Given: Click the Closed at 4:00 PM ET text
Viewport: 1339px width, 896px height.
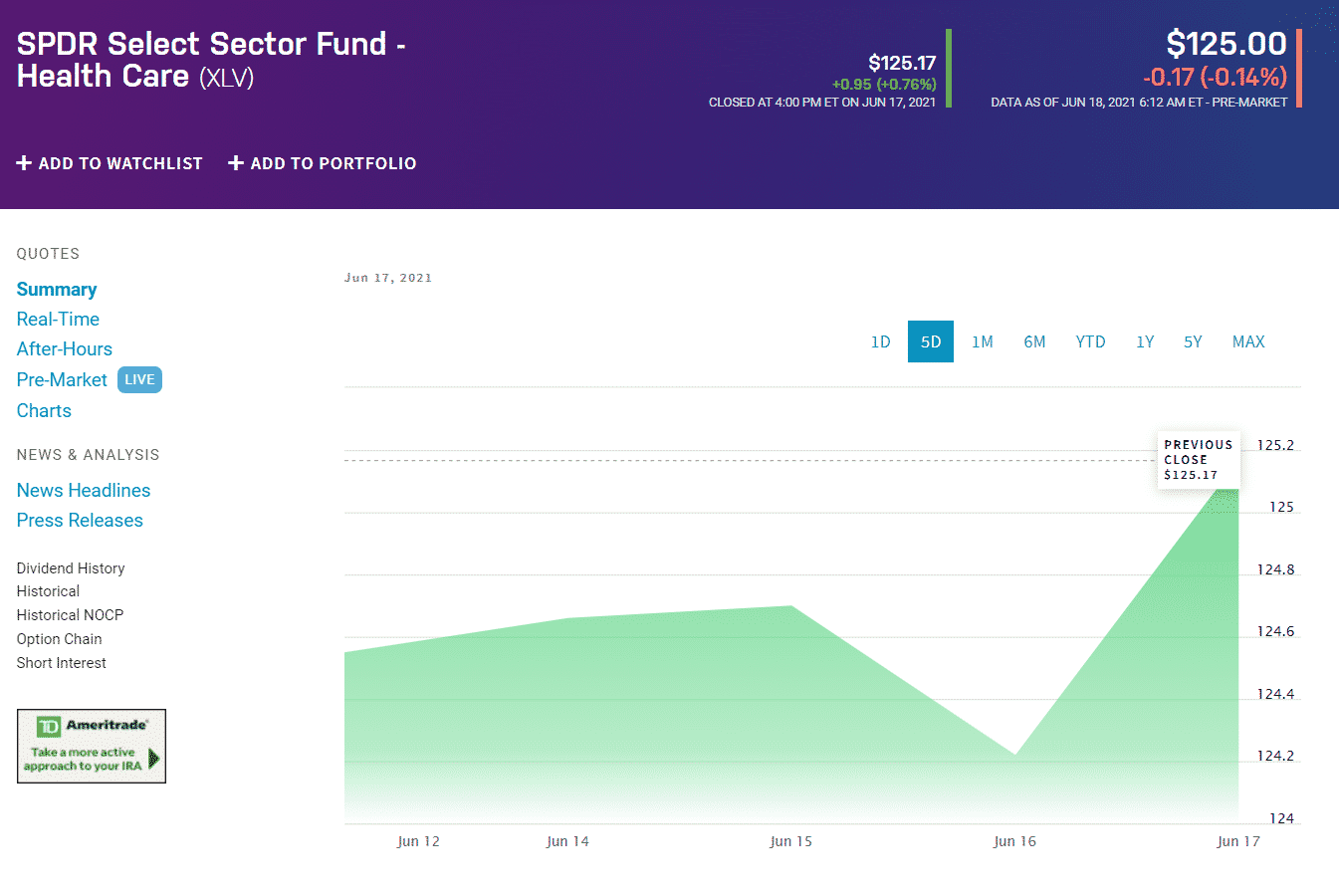Looking at the screenshot, I should coord(822,103).
